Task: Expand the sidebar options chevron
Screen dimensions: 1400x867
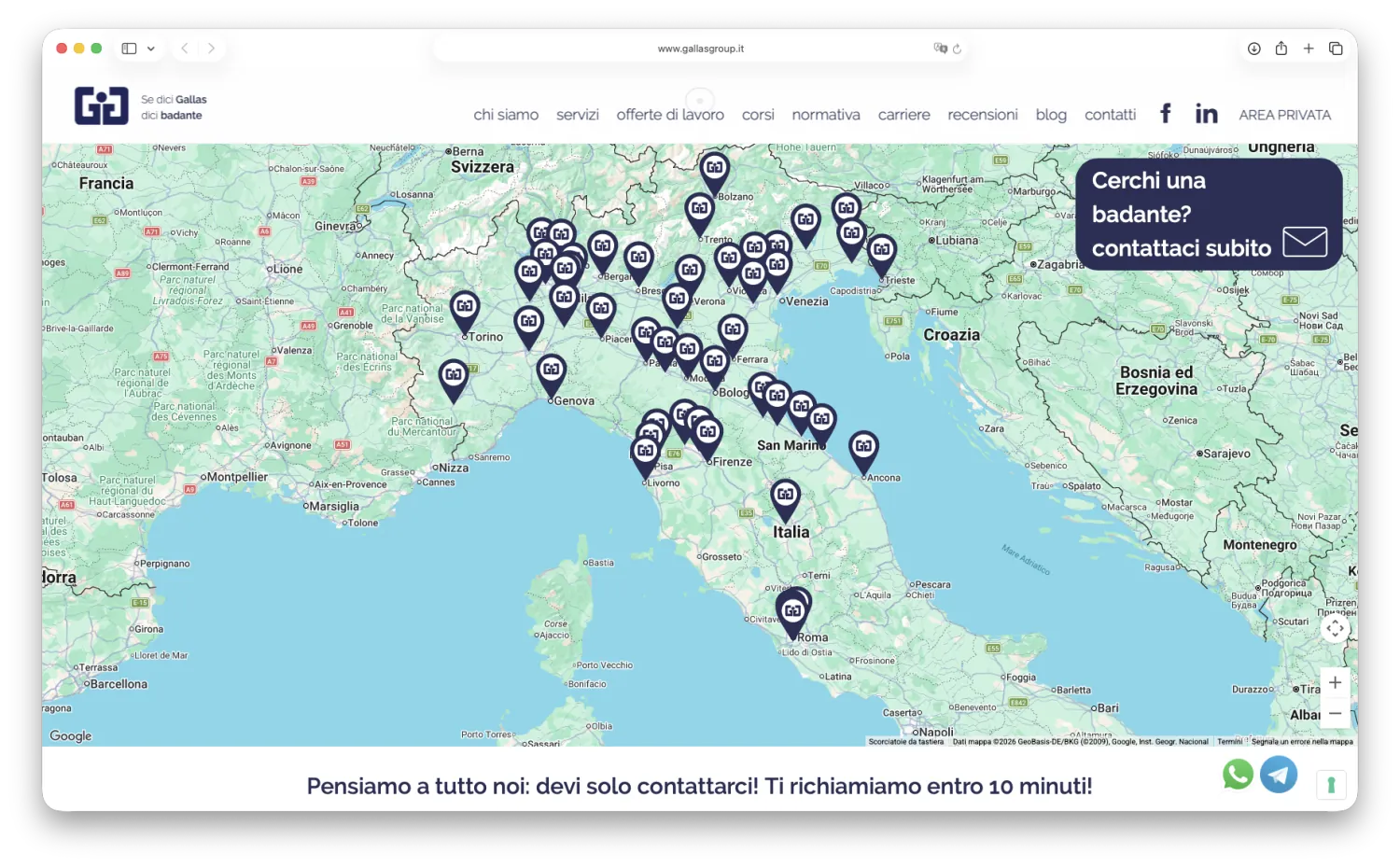Action: point(150,49)
